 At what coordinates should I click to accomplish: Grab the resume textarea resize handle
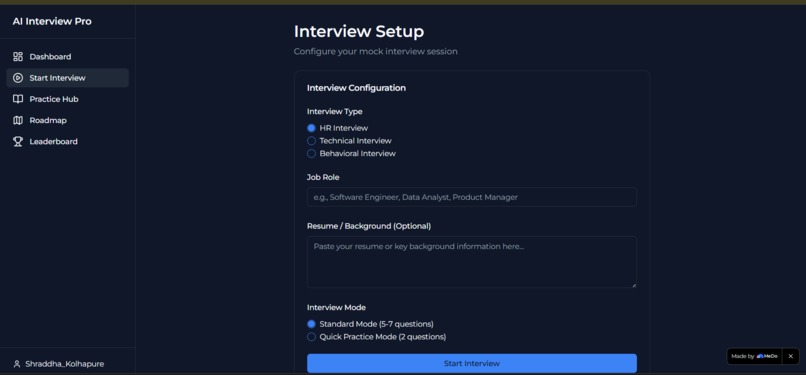point(634,285)
